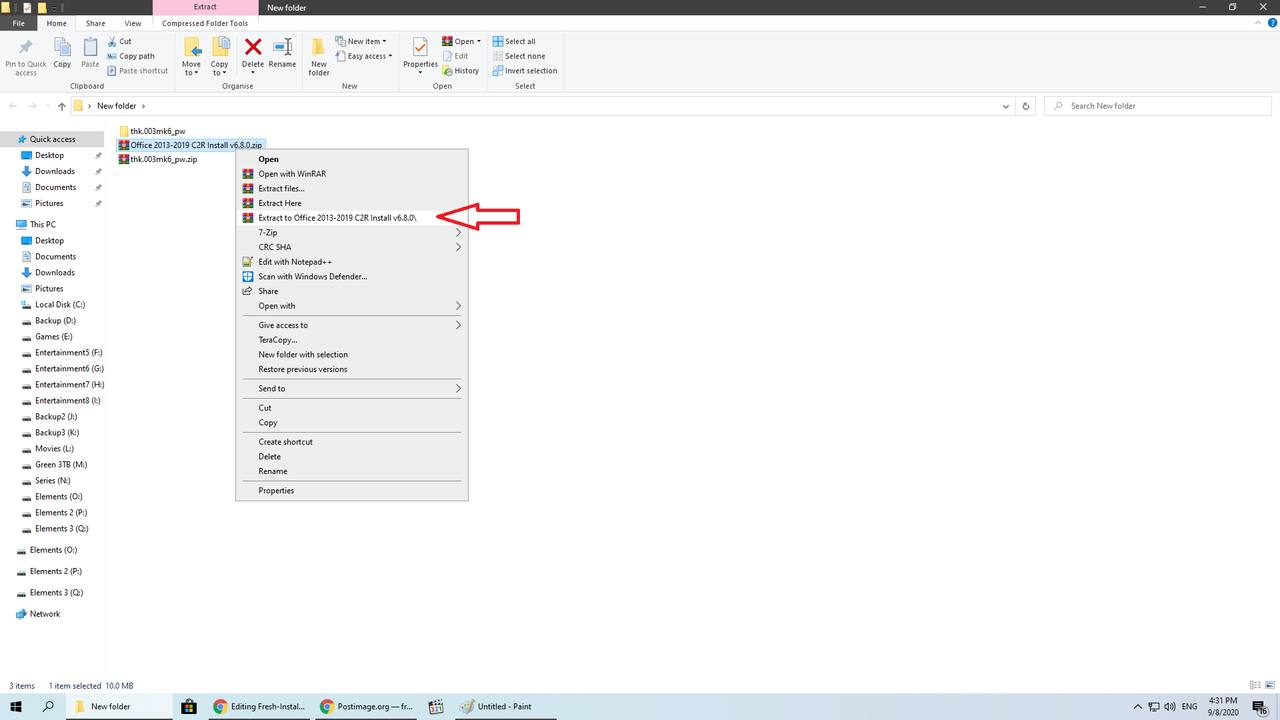Click Select none in the ribbon
Image resolution: width=1280 pixels, height=720 pixels.
pyautogui.click(x=518, y=56)
